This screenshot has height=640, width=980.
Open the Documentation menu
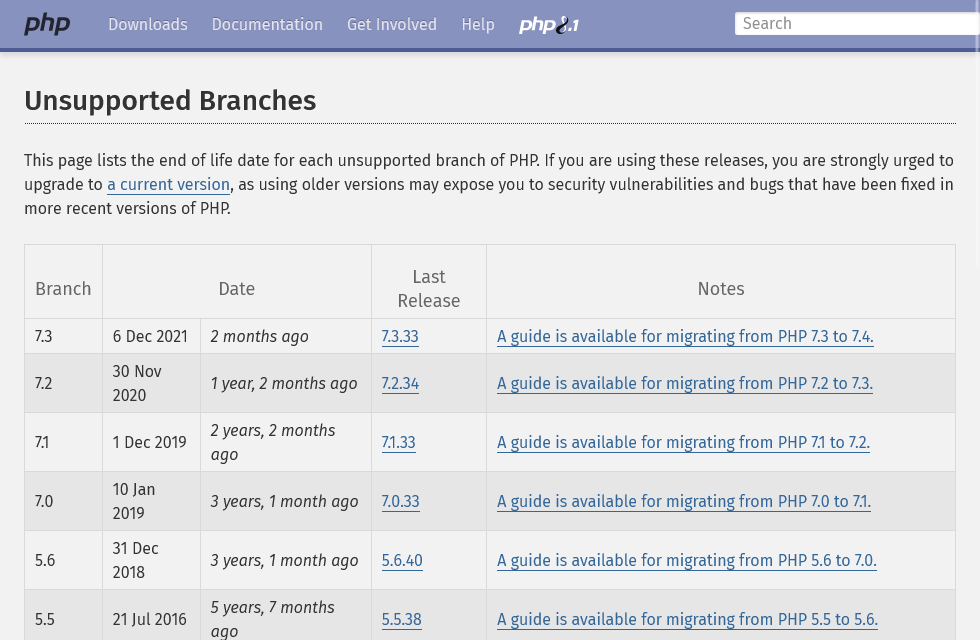click(x=267, y=24)
